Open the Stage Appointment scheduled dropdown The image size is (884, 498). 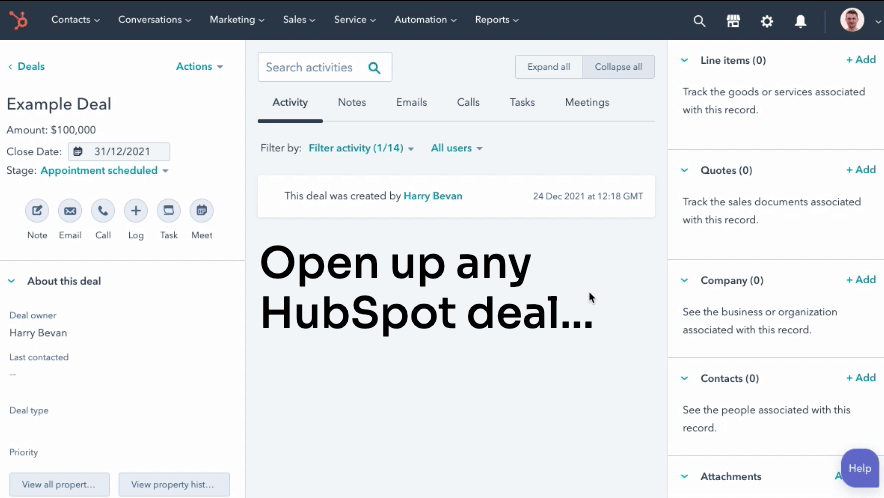104,170
